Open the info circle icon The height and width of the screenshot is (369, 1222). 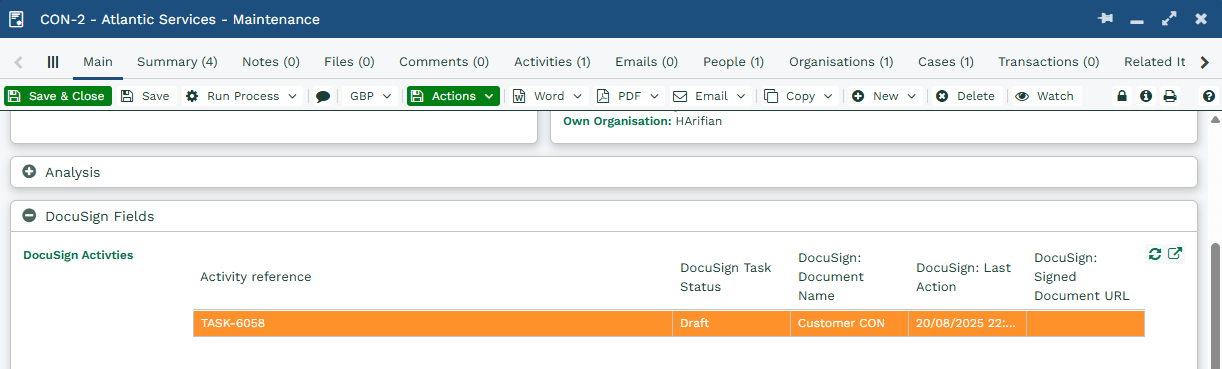(x=1146, y=96)
